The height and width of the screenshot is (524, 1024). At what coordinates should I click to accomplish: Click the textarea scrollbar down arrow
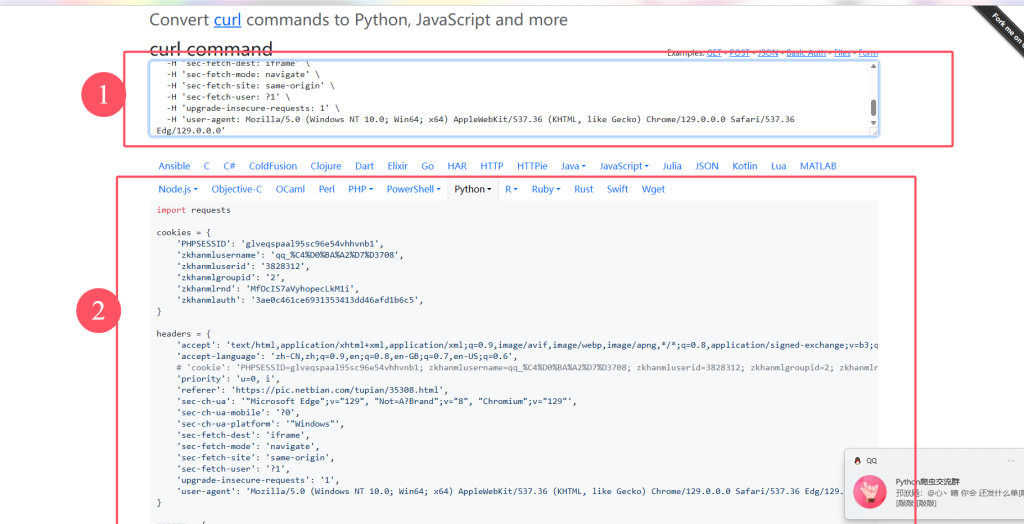pyautogui.click(x=874, y=123)
